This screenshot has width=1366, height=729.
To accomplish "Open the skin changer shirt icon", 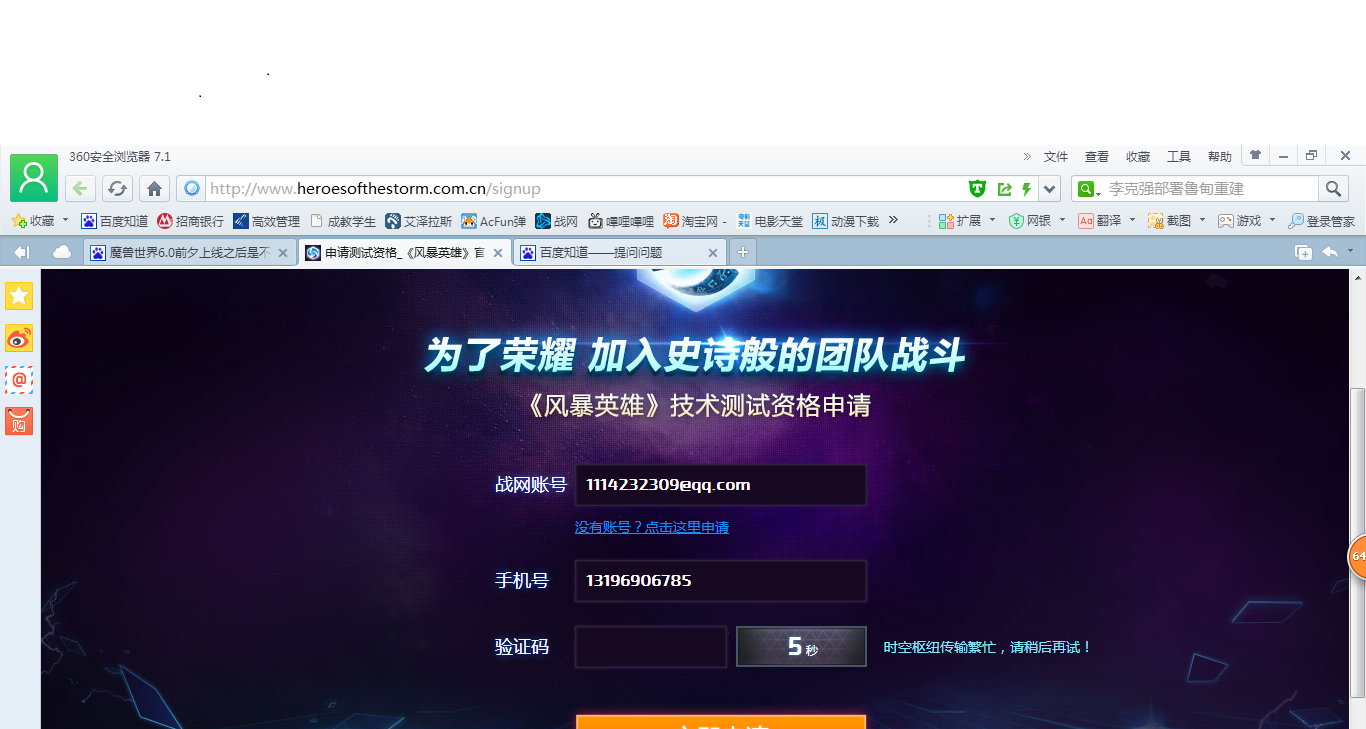I will tap(1255, 155).
